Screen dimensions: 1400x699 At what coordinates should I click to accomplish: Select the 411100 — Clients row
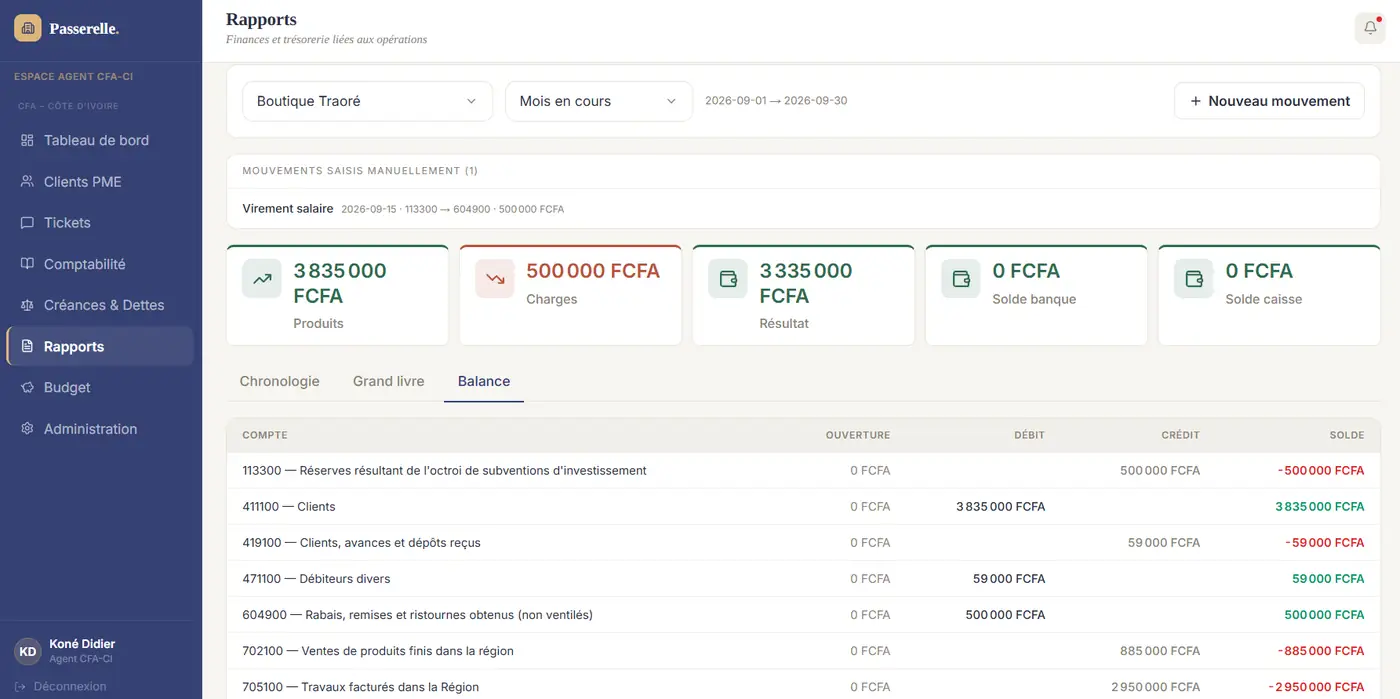tap(803, 507)
